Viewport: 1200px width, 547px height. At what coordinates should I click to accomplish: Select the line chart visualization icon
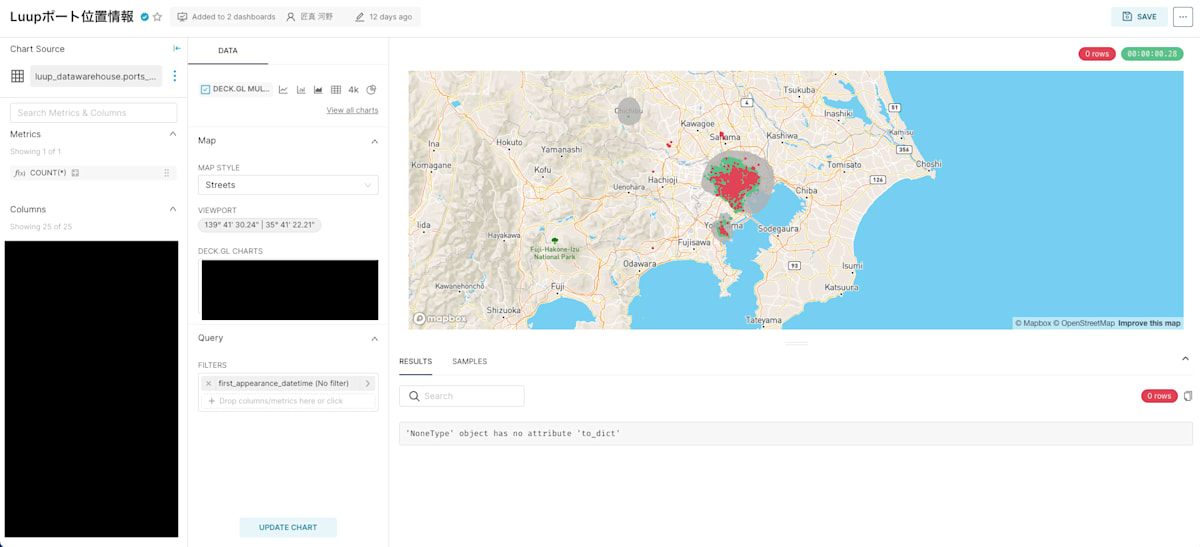(283, 90)
